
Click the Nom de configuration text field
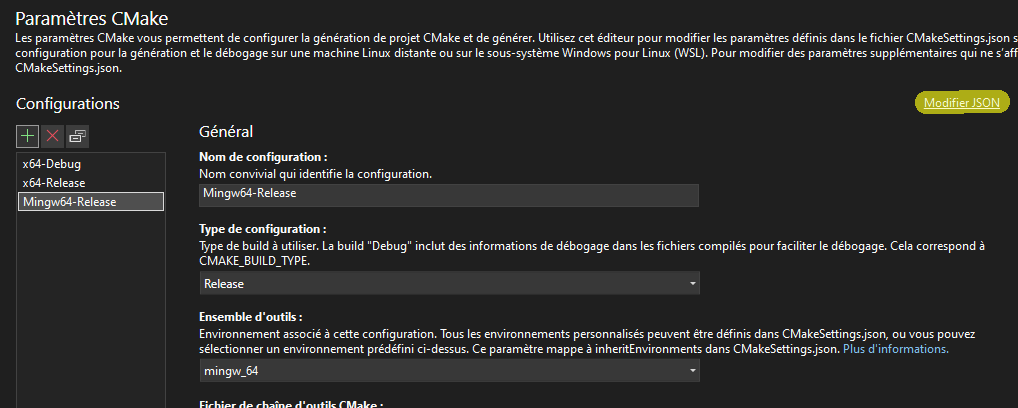tap(449, 196)
